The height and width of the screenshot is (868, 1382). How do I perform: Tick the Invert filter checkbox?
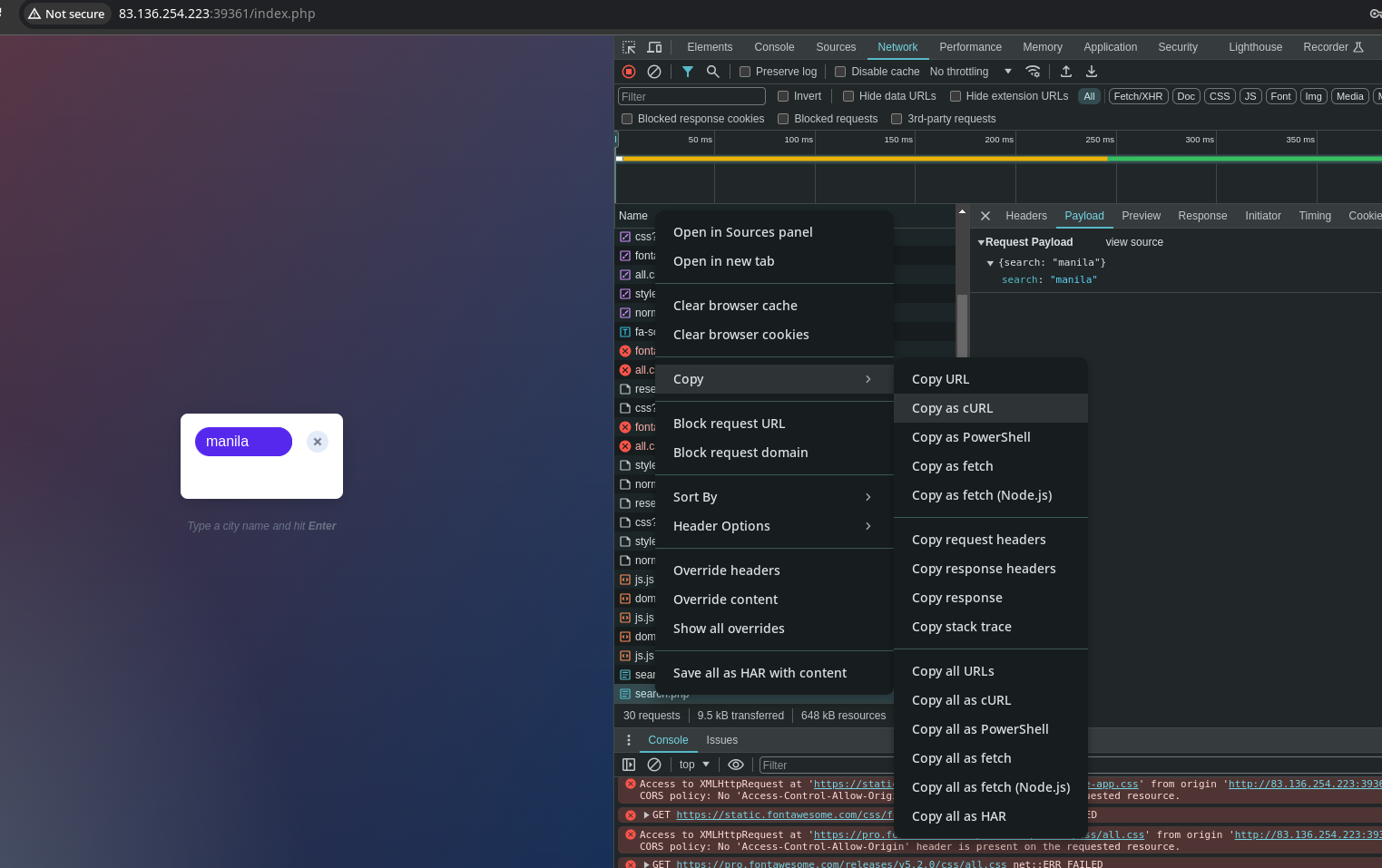click(x=783, y=96)
